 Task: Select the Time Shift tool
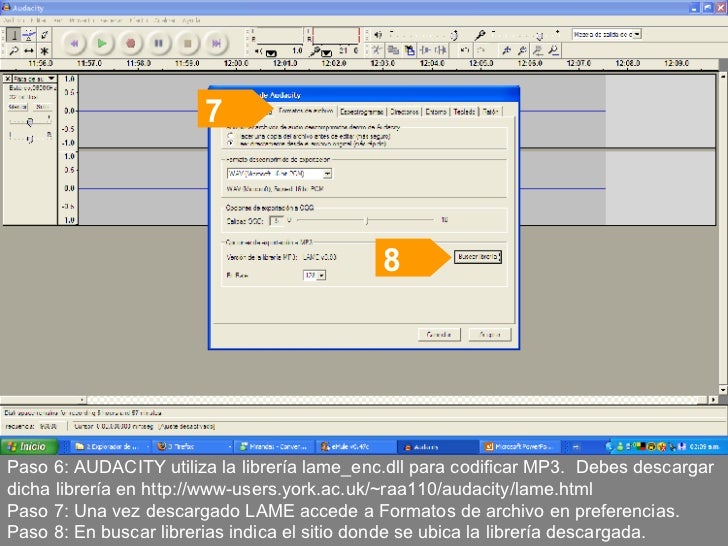[29, 50]
